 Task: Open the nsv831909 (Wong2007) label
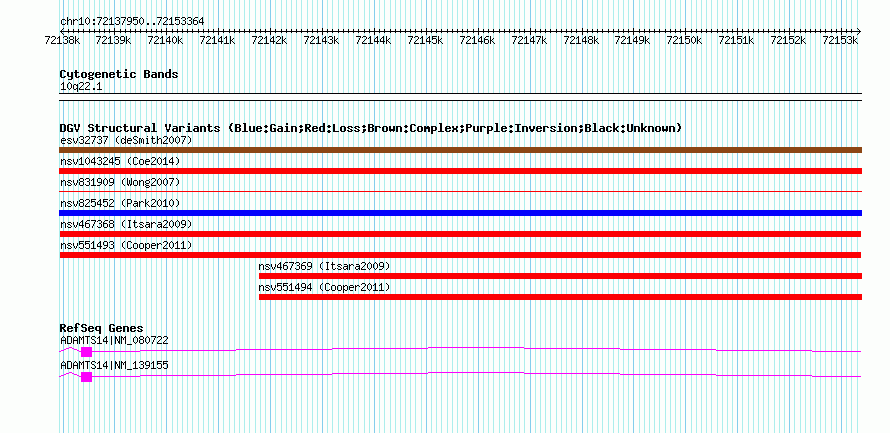[120, 182]
